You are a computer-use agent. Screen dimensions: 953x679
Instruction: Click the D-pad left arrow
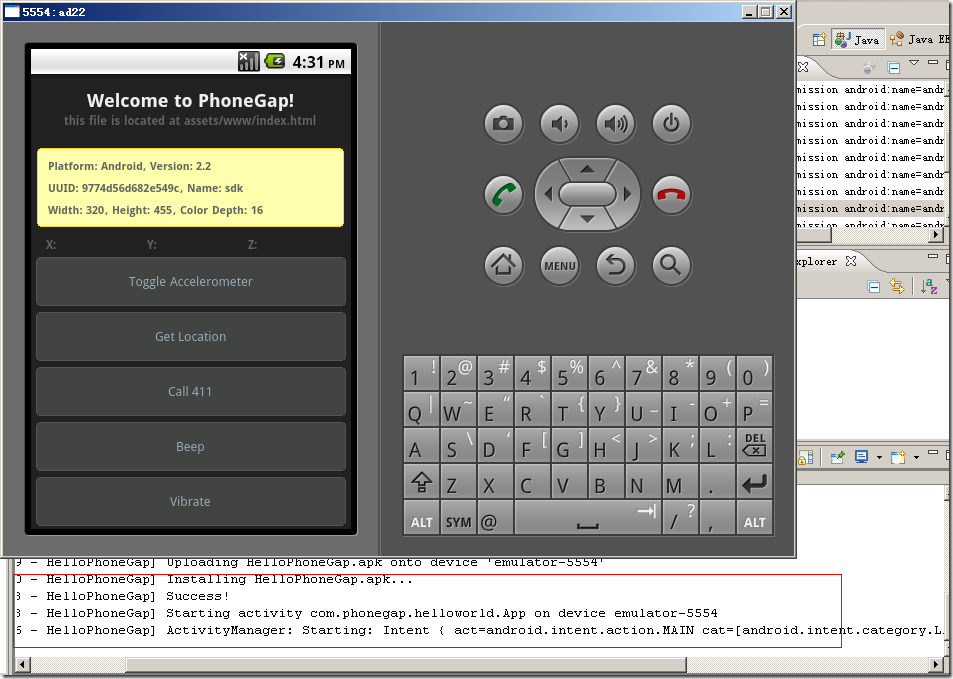tap(548, 195)
